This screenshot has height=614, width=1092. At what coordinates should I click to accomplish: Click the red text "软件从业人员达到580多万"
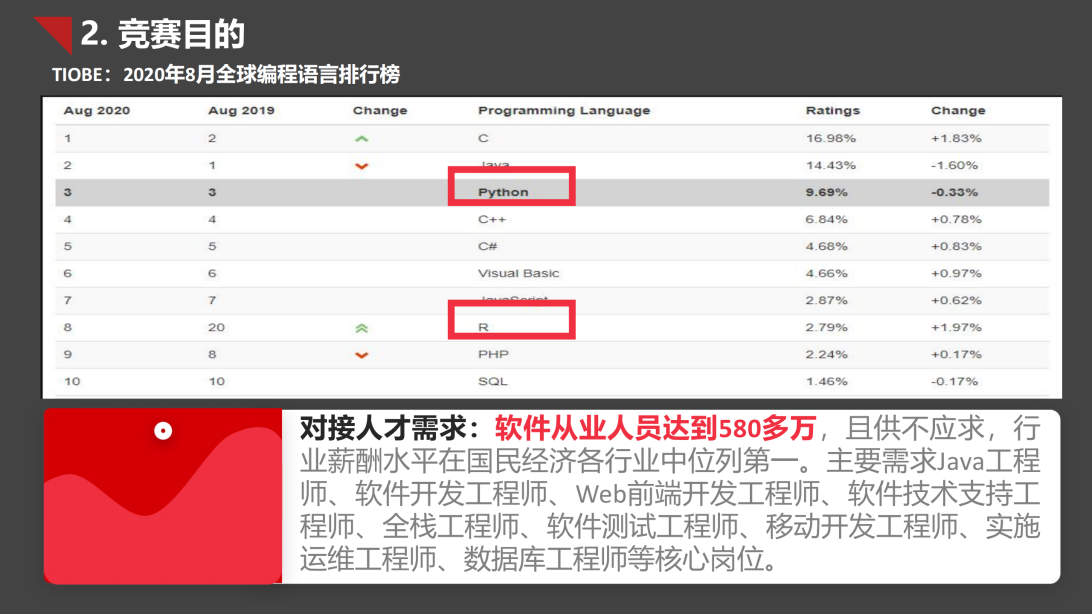[655, 429]
